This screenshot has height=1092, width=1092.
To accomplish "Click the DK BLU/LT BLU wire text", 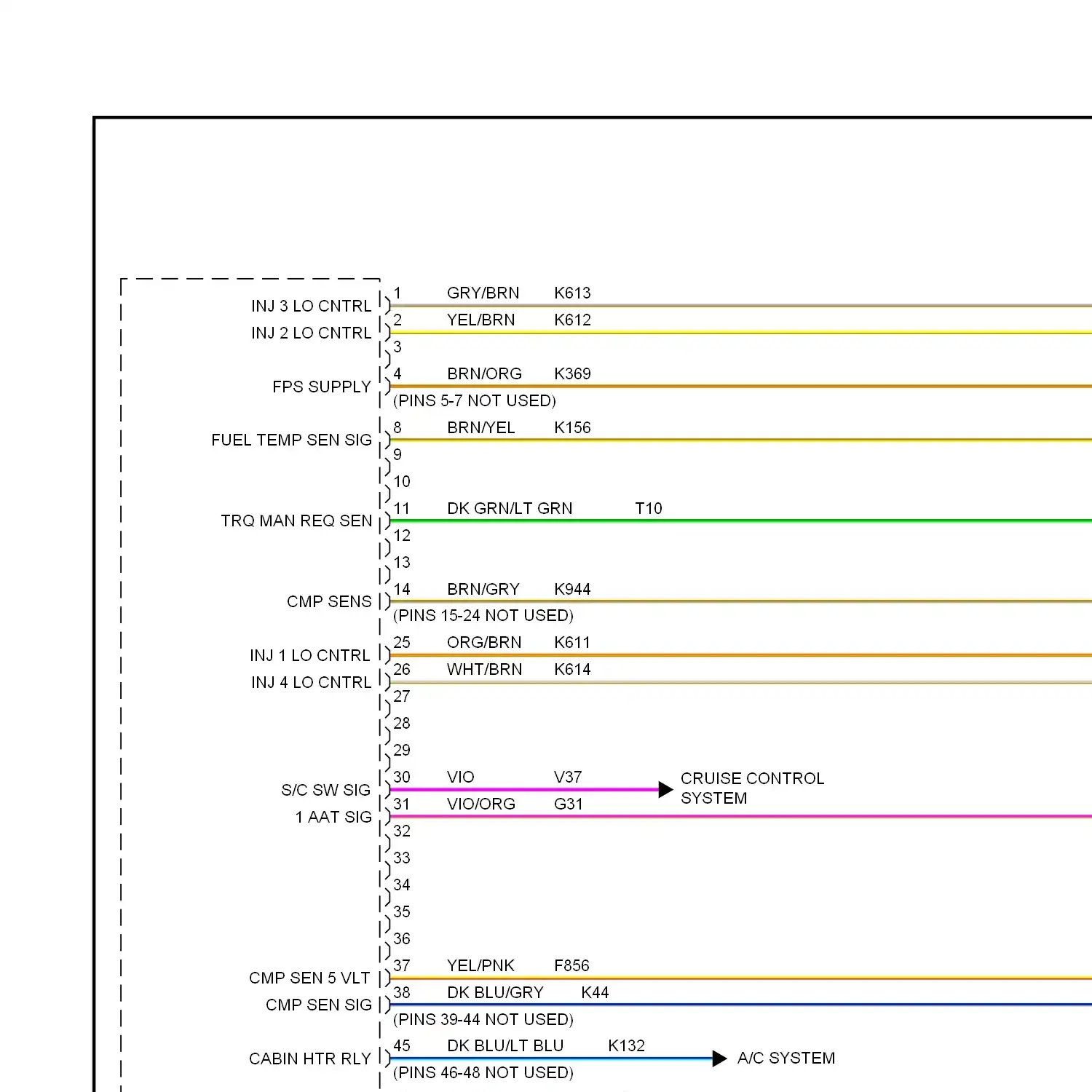I will click(505, 1045).
